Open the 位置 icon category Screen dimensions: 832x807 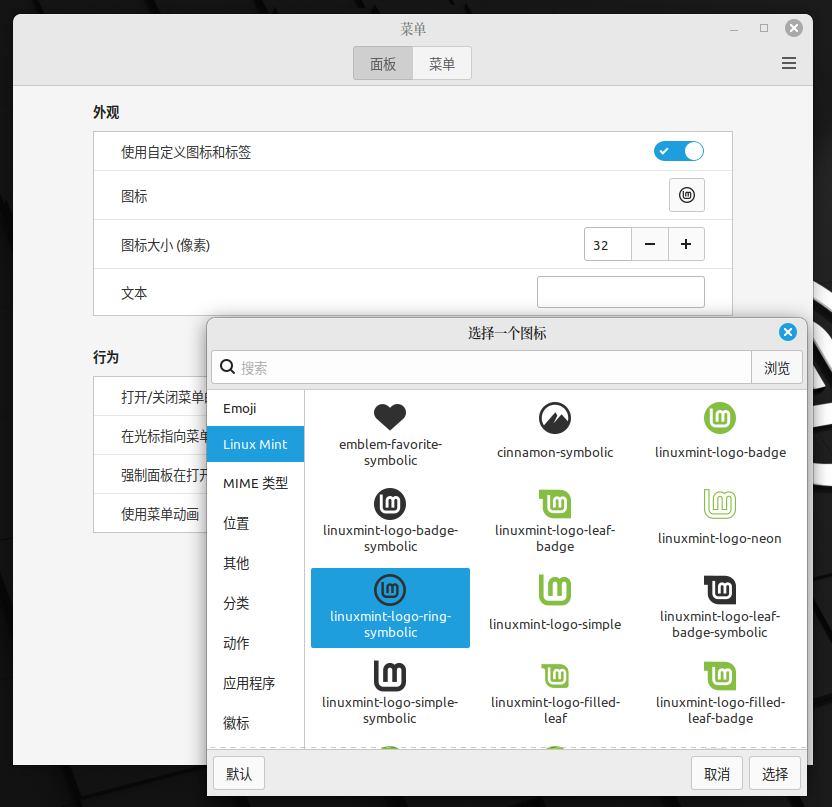(255, 523)
